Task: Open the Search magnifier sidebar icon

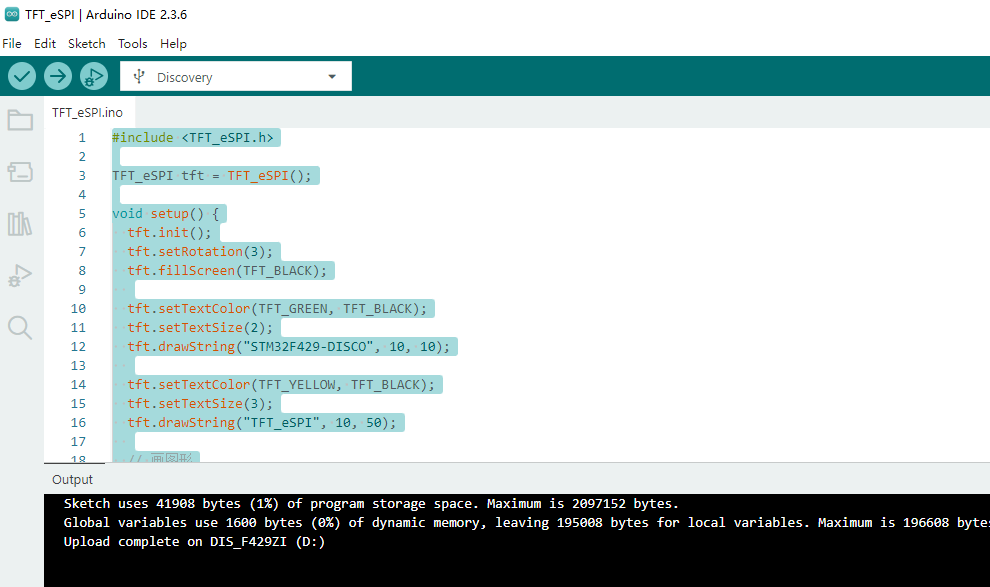Action: 20,328
